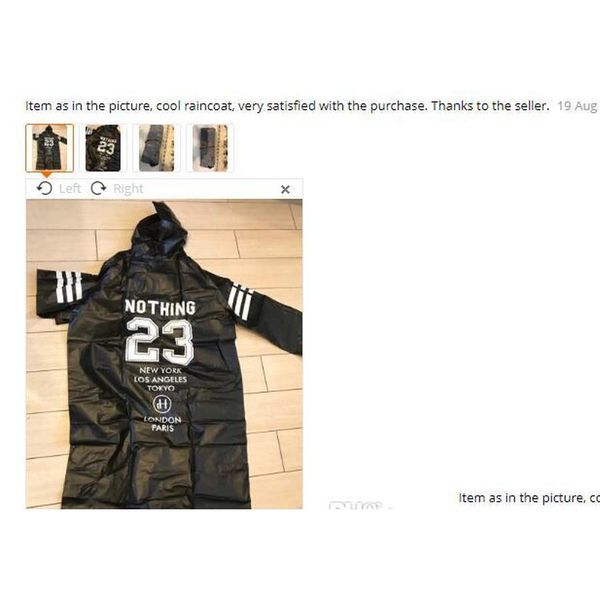Close the enlarged photo viewer with X

[x=285, y=189]
